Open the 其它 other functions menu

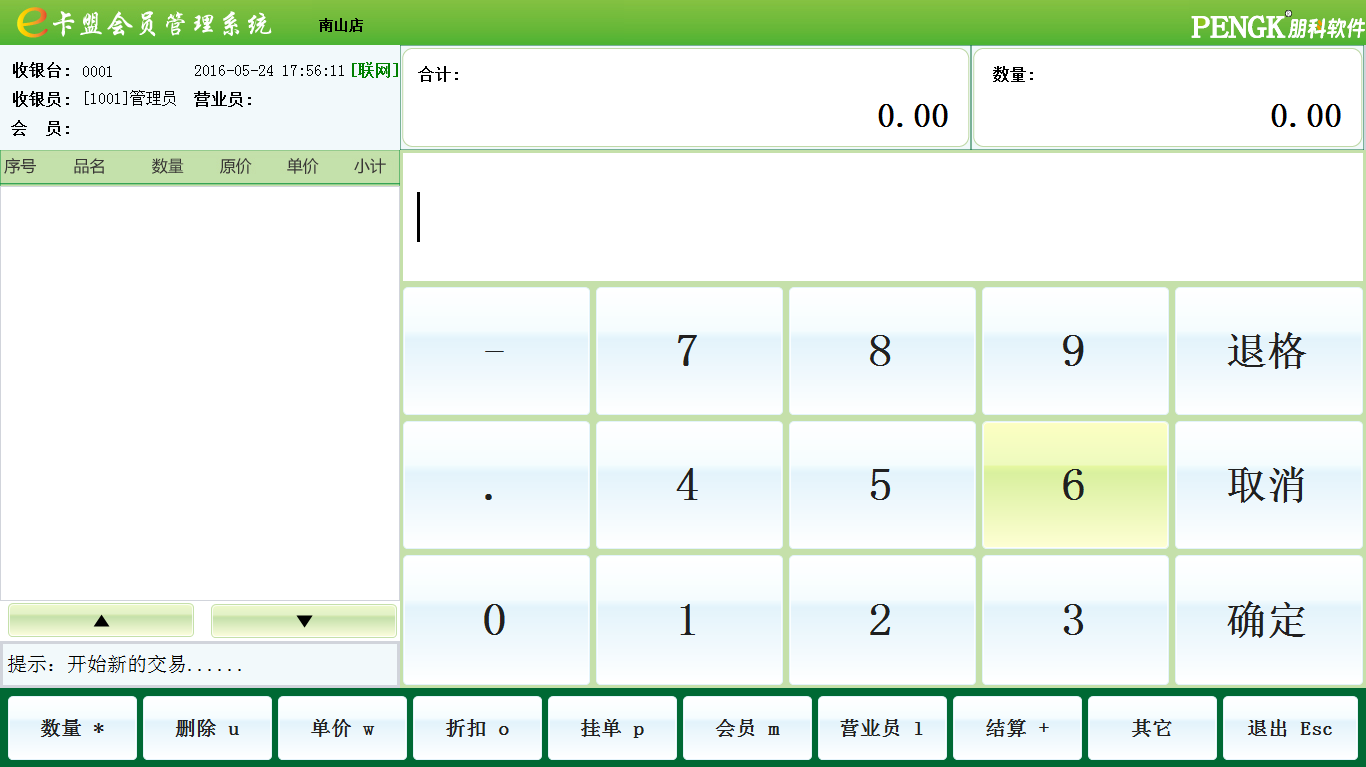tap(1152, 728)
